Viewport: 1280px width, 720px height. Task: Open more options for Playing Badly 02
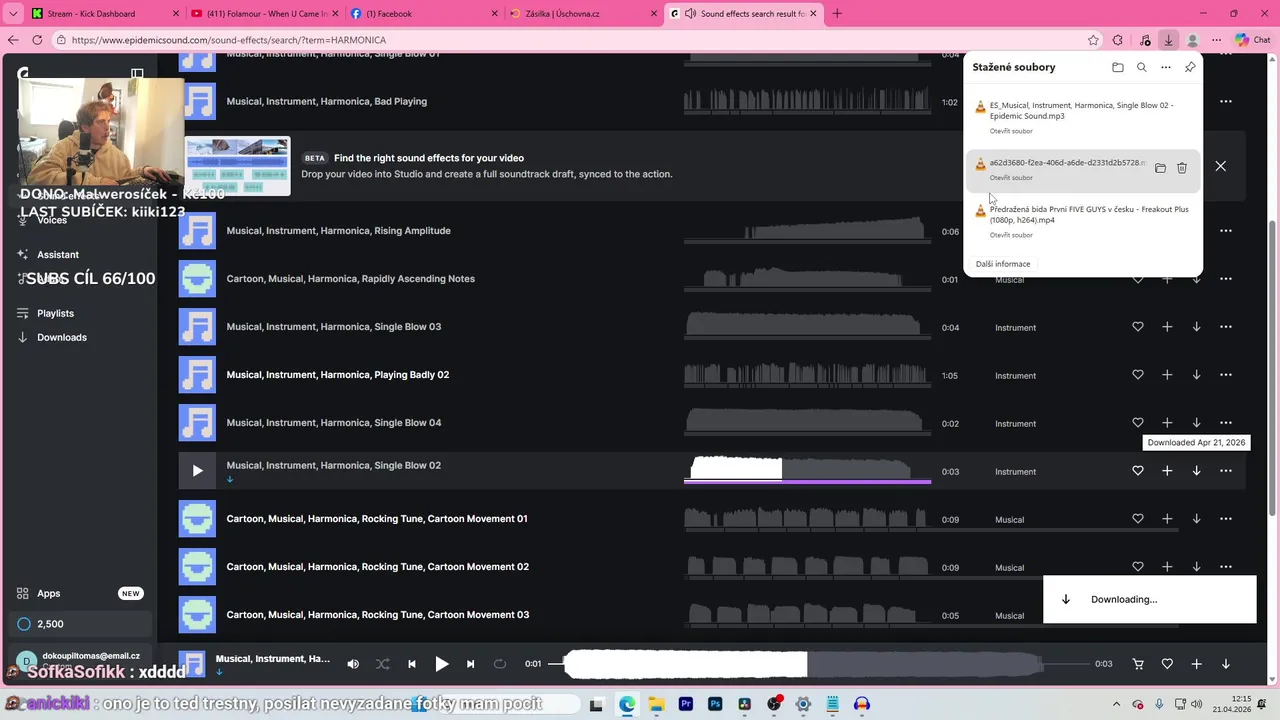(x=1226, y=375)
